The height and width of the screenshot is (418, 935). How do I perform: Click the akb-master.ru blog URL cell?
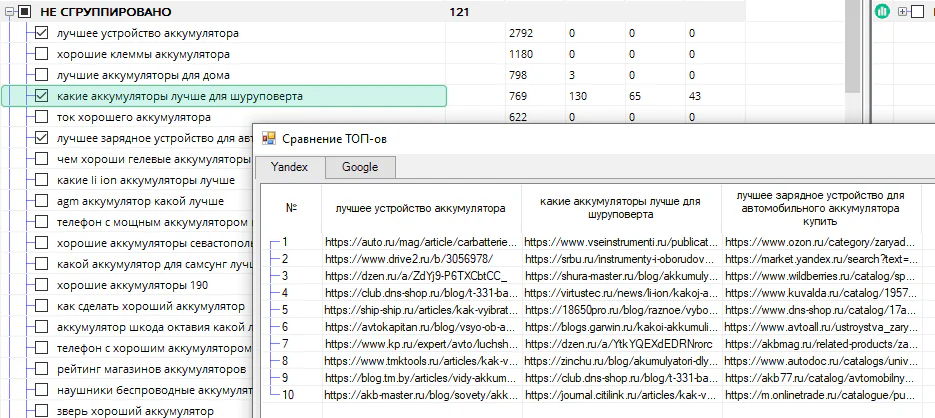coord(421,394)
